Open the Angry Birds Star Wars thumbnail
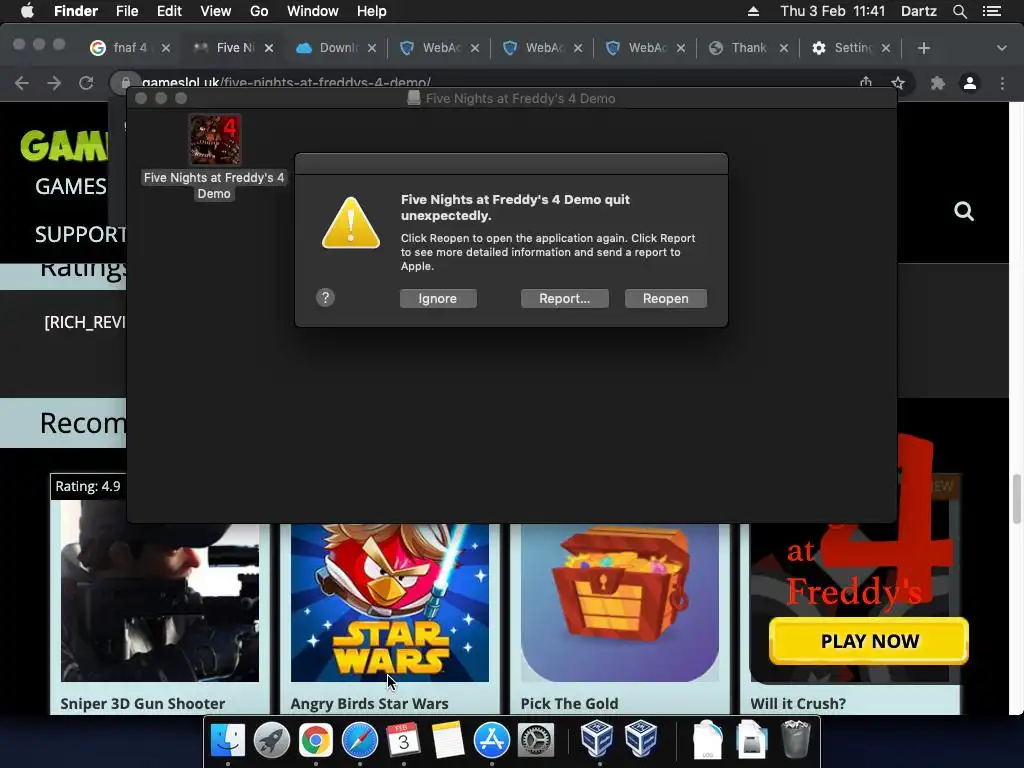1024x768 pixels. [x=390, y=603]
